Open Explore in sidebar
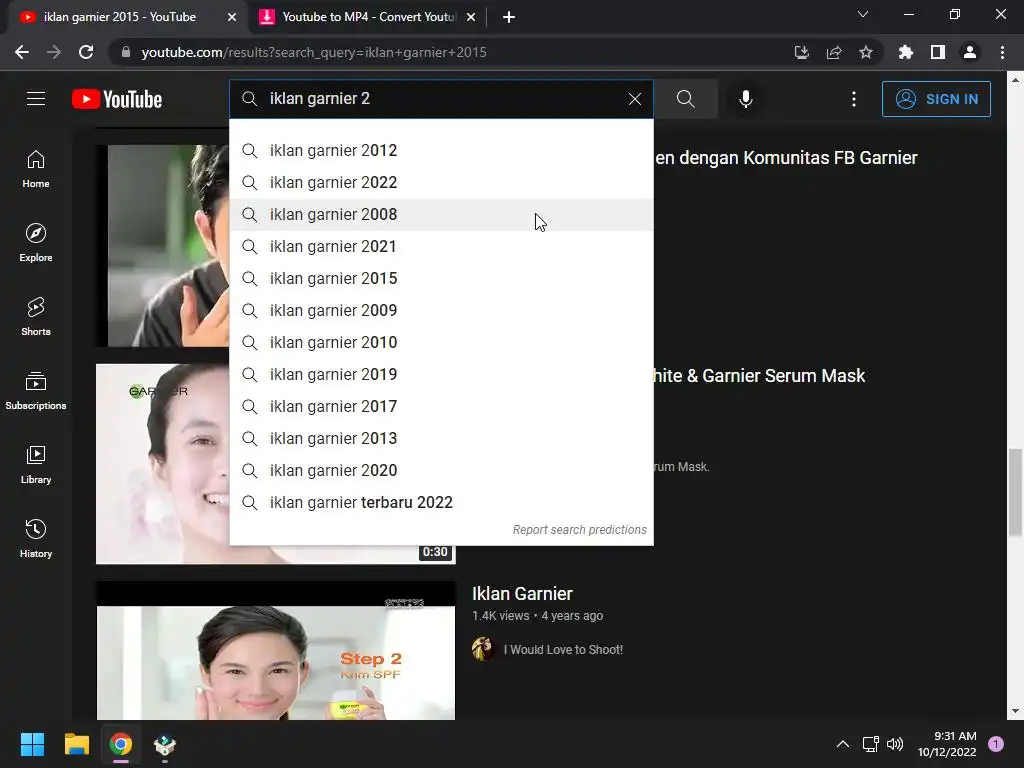This screenshot has width=1024, height=768. [x=36, y=243]
